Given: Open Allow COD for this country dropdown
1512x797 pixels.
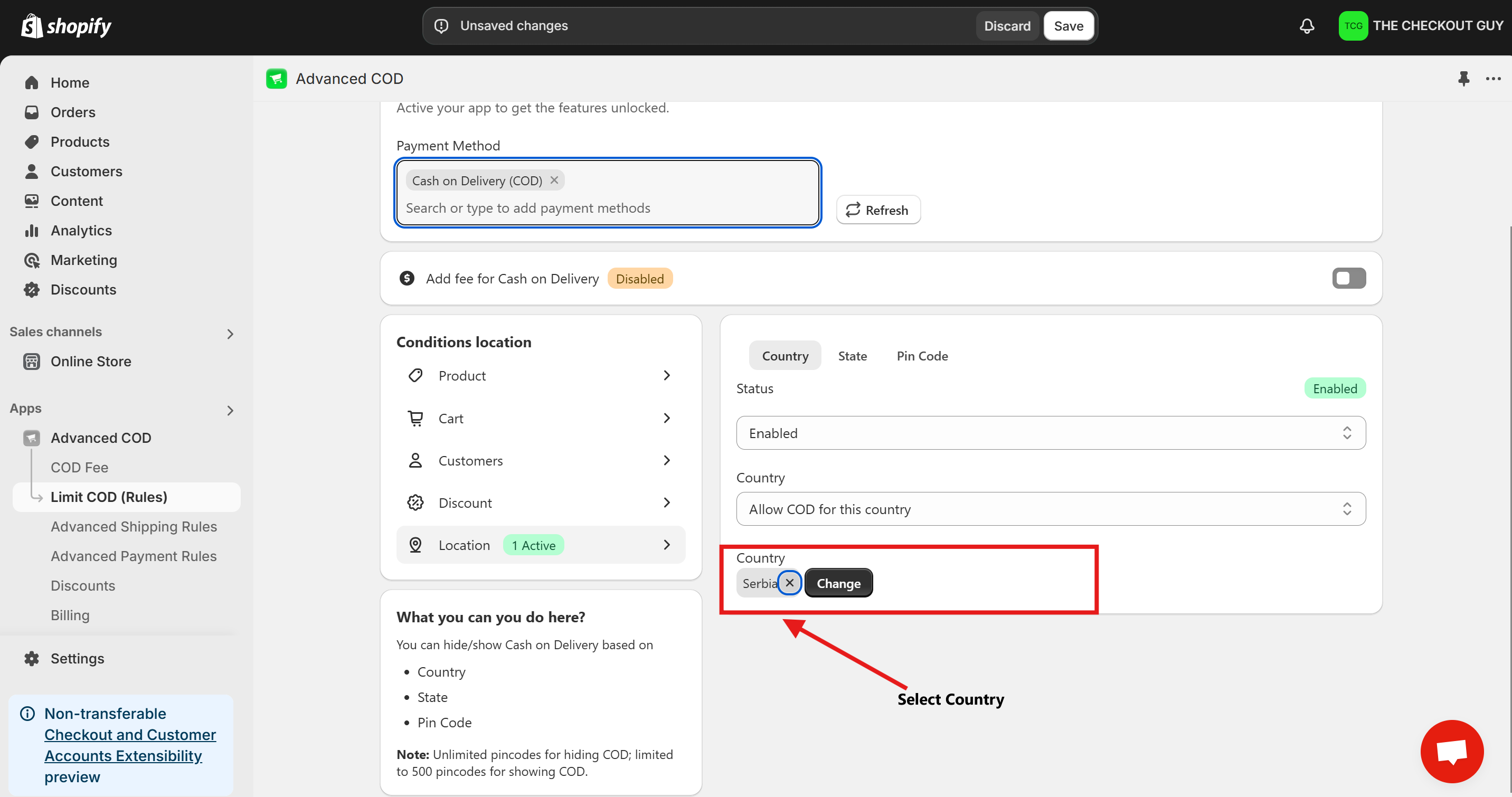Looking at the screenshot, I should click(x=1050, y=509).
